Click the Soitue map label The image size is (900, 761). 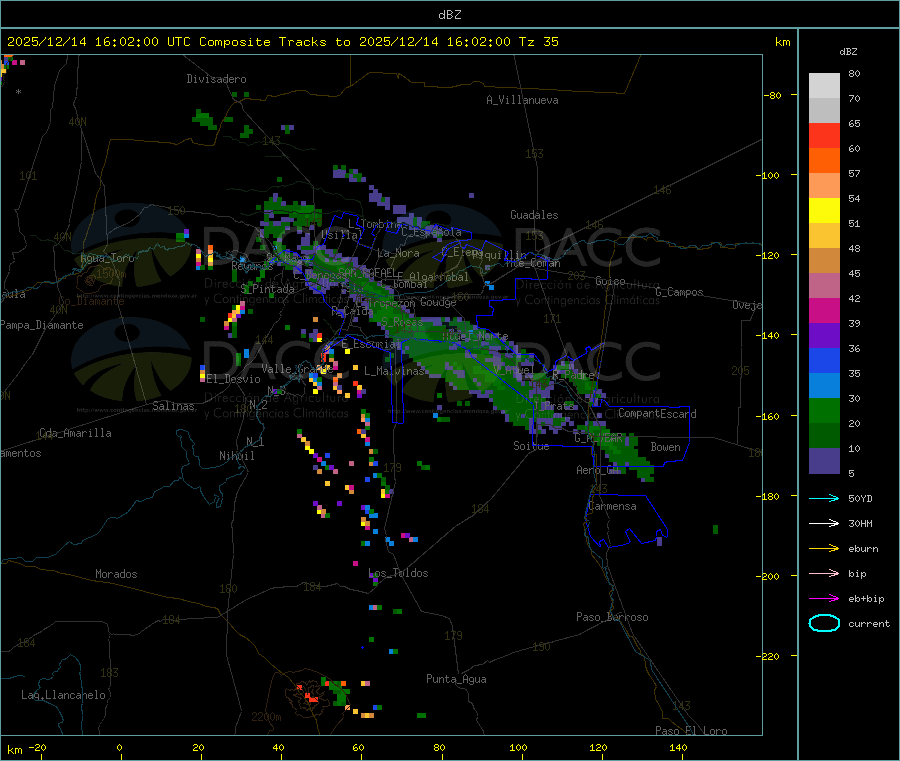pyautogui.click(x=531, y=446)
